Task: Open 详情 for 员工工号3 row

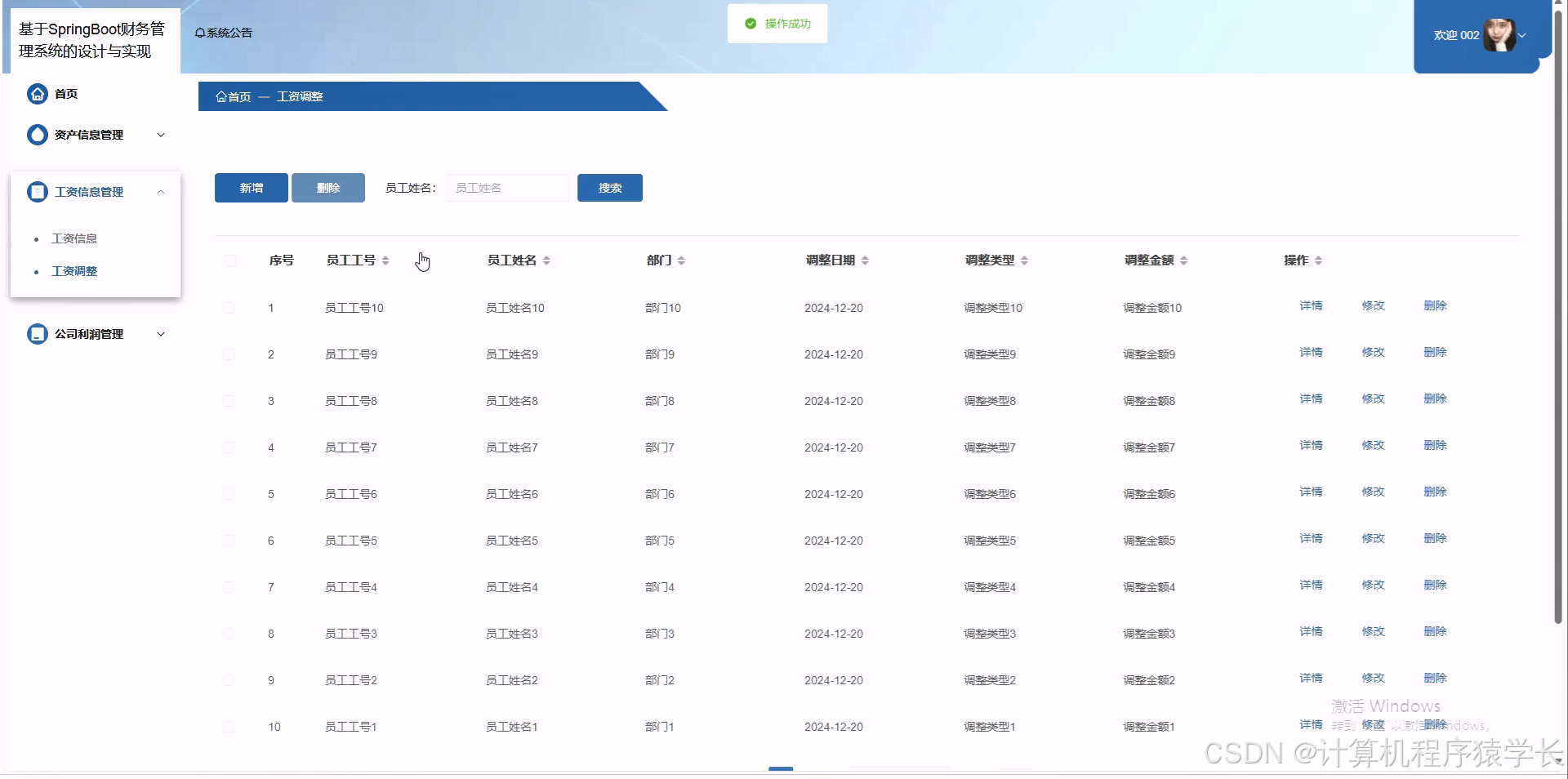Action: click(x=1311, y=631)
